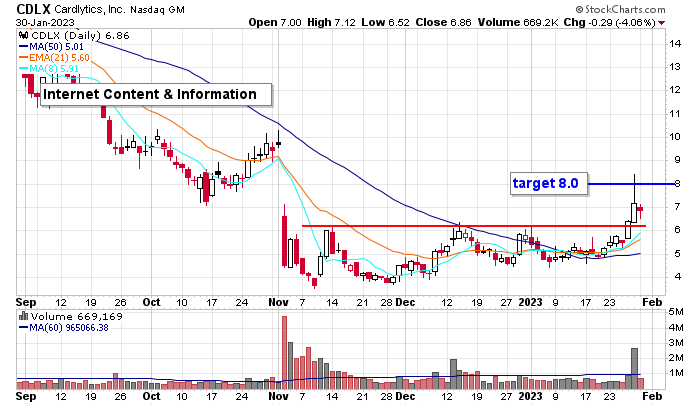Click the Internet Content & Information label
Image resolution: width=700 pixels, height=405 pixels.
[x=155, y=95]
